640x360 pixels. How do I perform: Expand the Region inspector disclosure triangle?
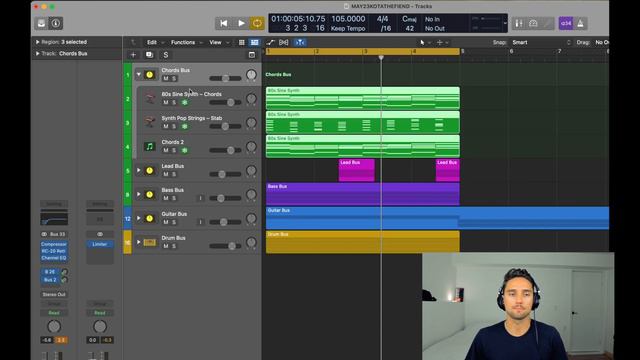[x=38, y=42]
